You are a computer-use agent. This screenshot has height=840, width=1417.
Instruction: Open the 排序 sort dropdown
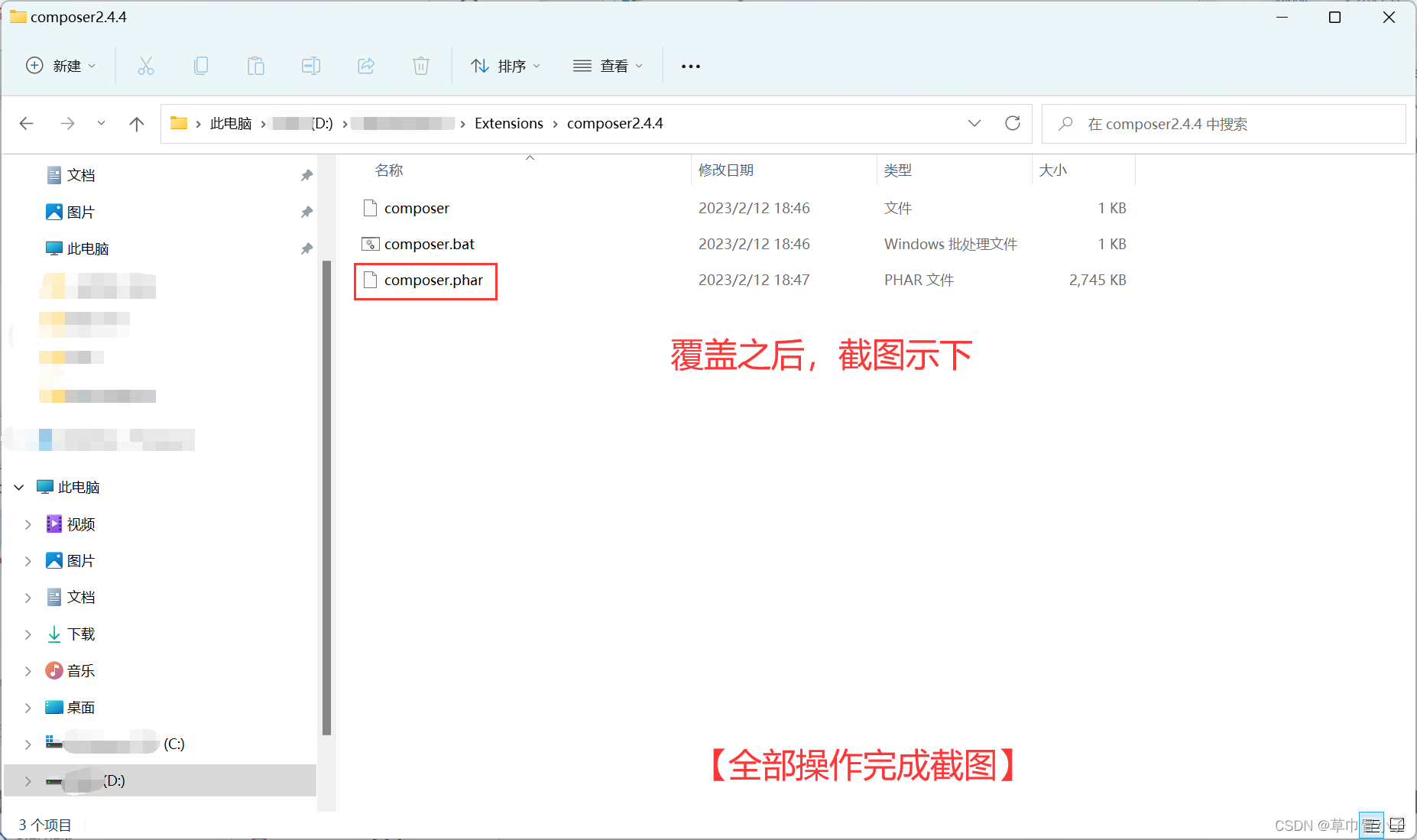pos(505,66)
